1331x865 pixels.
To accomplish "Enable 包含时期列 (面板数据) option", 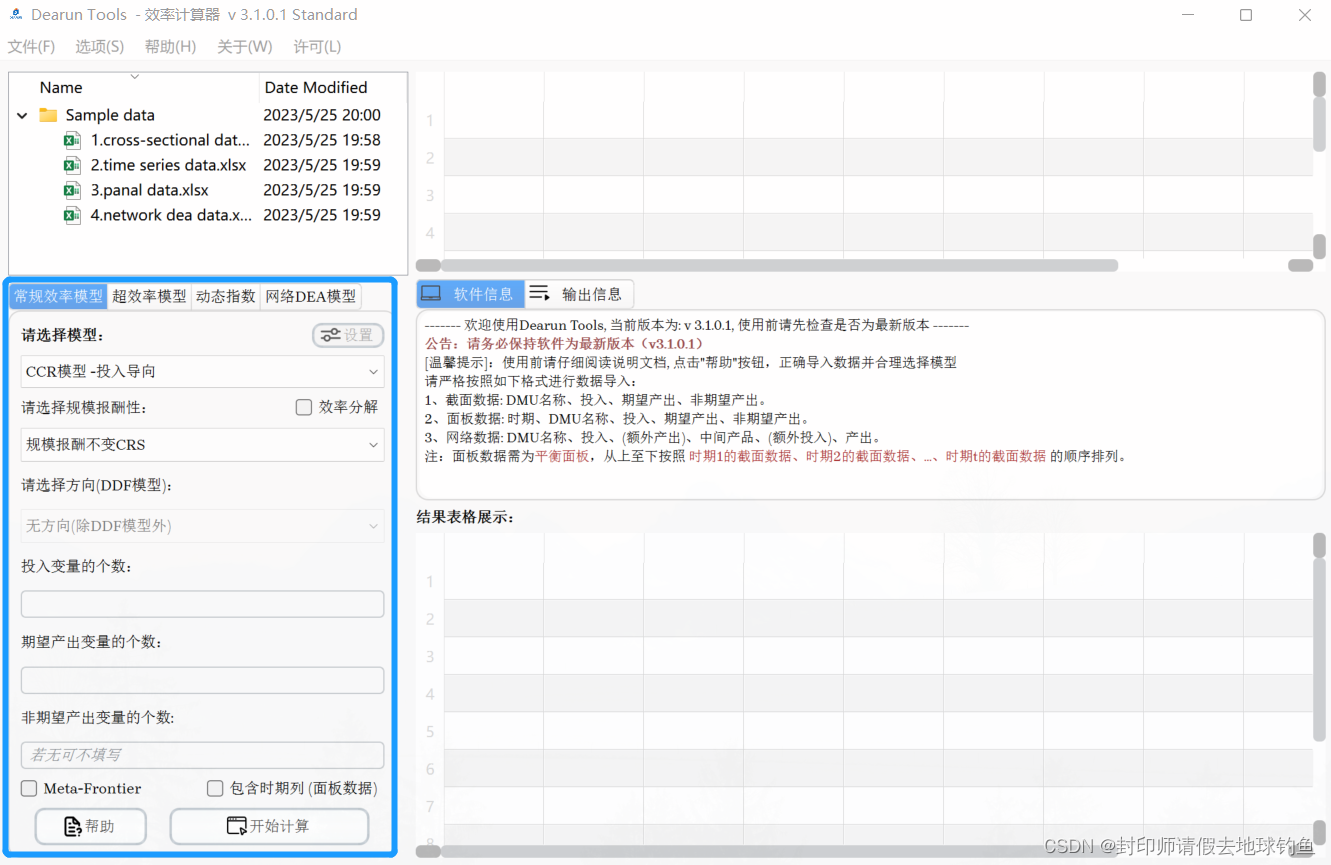I will tap(215, 788).
